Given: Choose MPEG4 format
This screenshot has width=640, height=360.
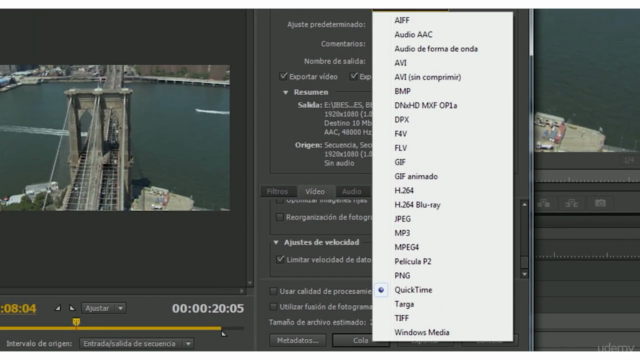Looking at the screenshot, I should pos(406,247).
